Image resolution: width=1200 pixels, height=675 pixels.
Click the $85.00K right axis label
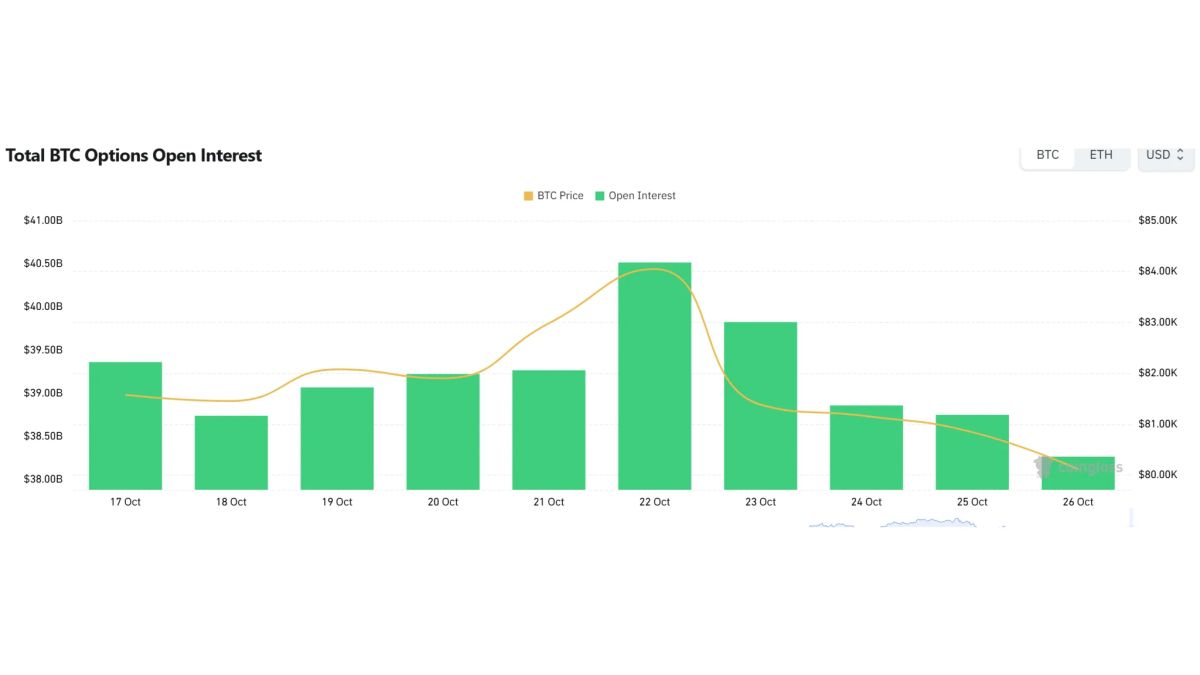1158,220
